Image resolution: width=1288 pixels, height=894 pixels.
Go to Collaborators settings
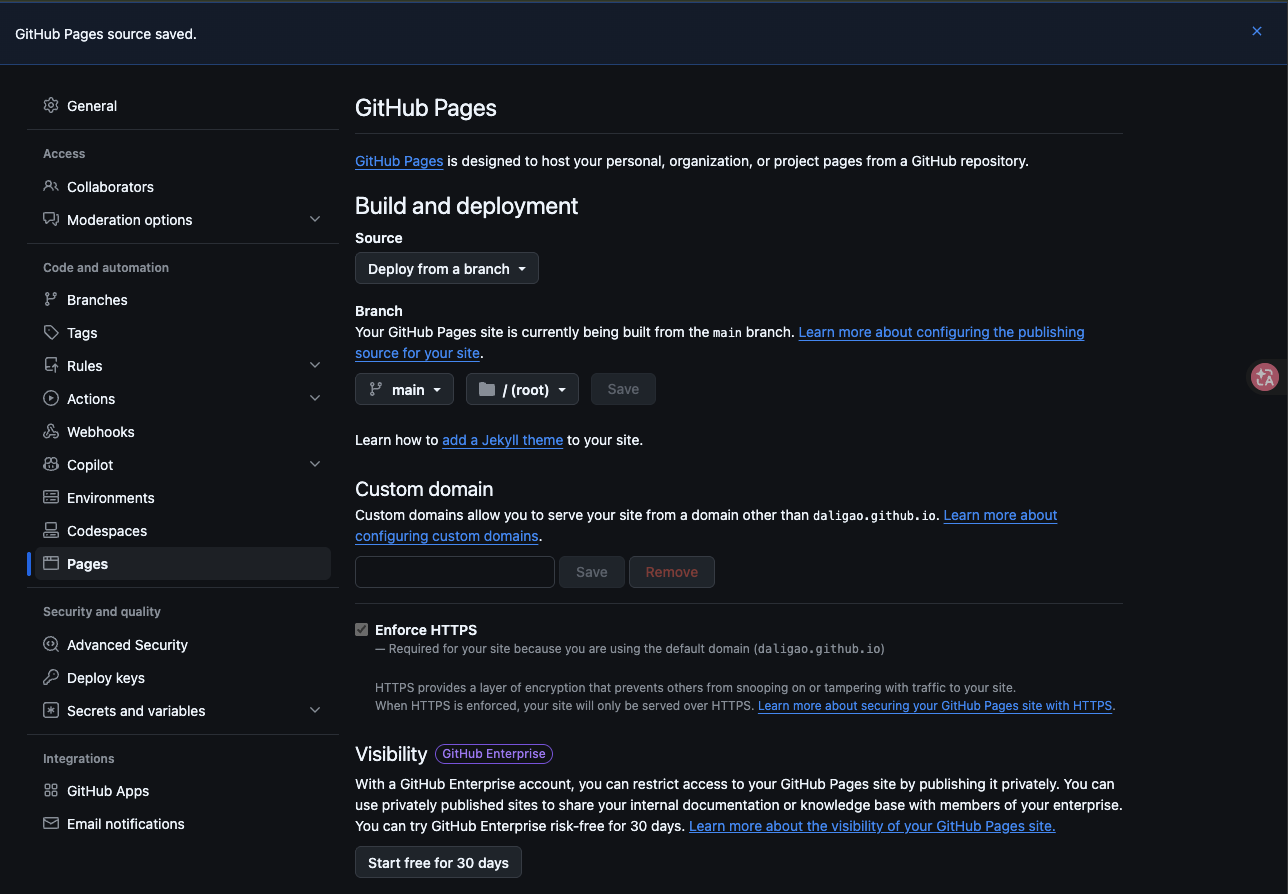pyautogui.click(x=183, y=186)
